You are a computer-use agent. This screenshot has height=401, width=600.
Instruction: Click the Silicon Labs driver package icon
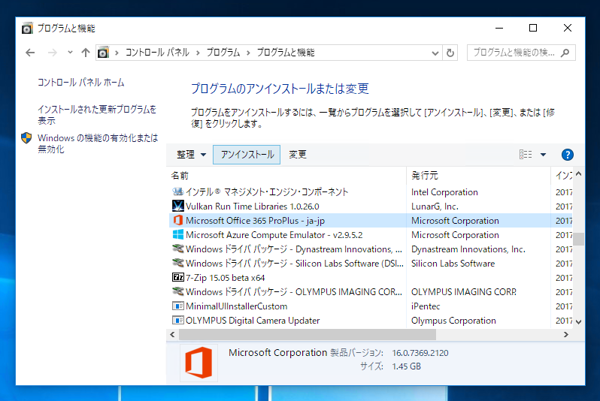[178, 263]
